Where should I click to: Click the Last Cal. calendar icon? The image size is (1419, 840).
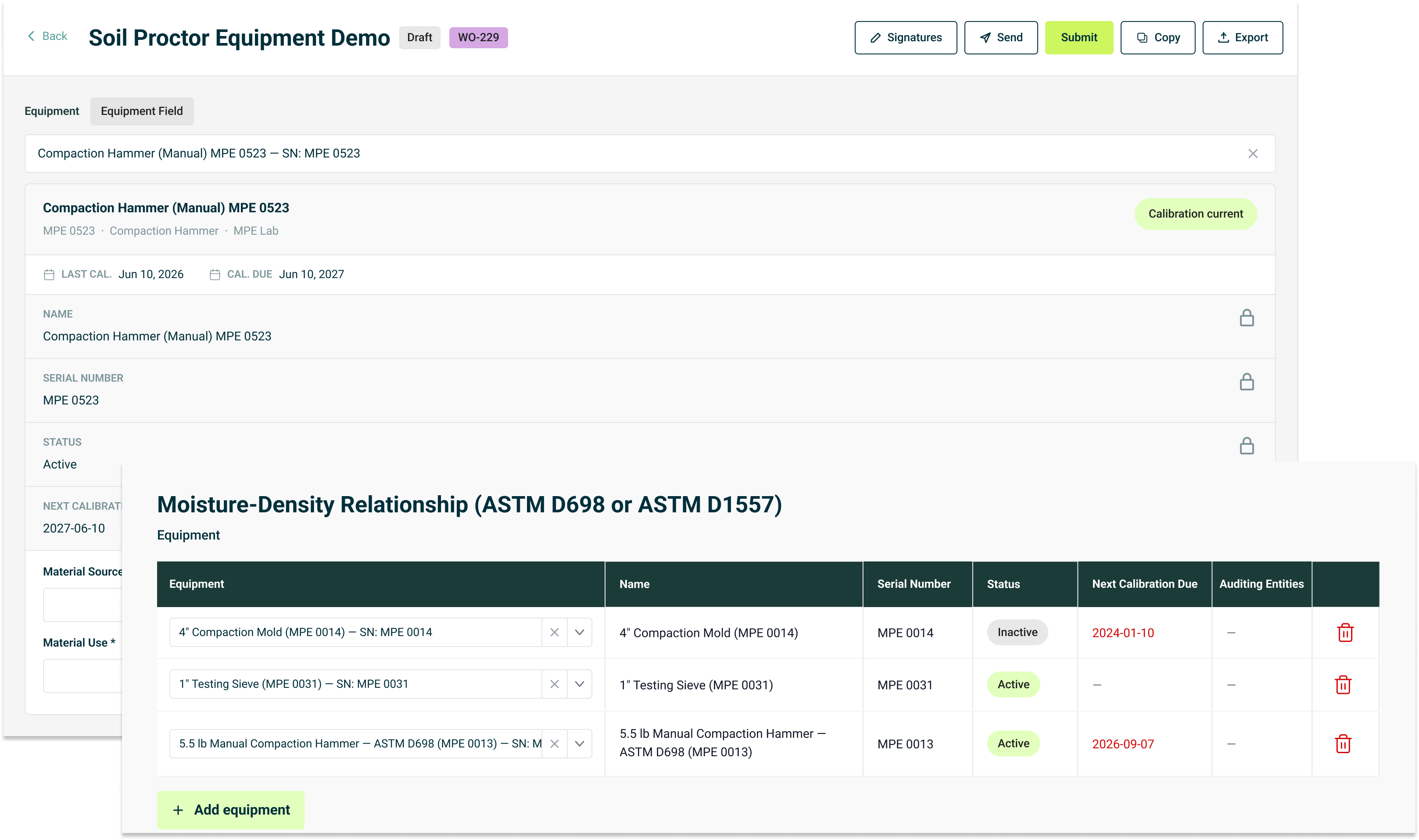(49, 275)
